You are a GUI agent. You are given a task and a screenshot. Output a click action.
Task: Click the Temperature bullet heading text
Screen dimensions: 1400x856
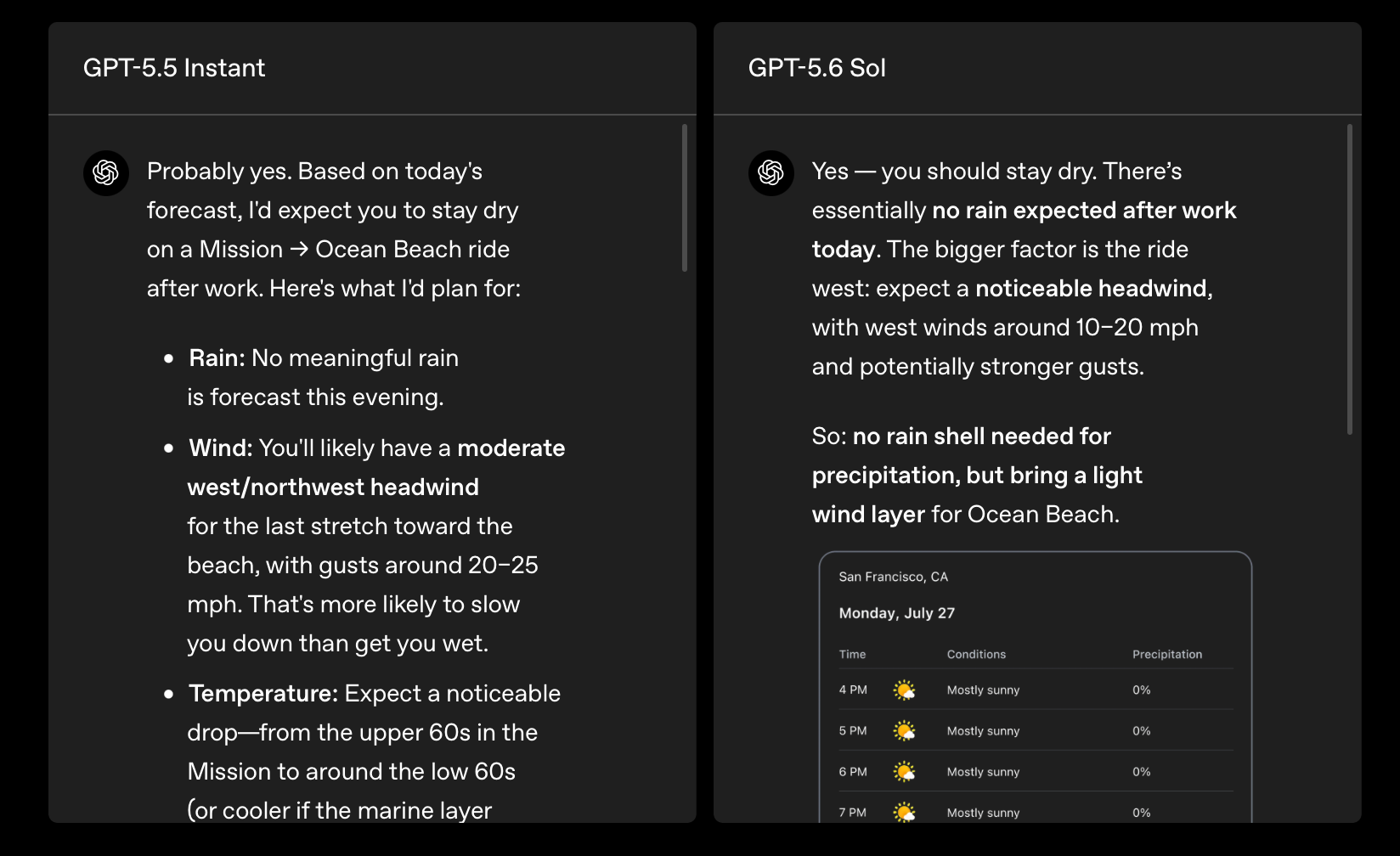(x=263, y=694)
